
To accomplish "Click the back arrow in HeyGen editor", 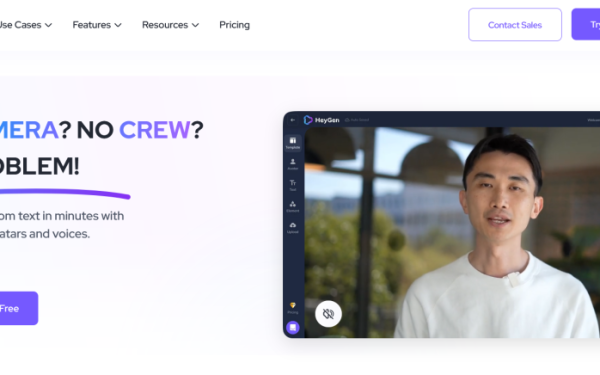I will point(293,120).
